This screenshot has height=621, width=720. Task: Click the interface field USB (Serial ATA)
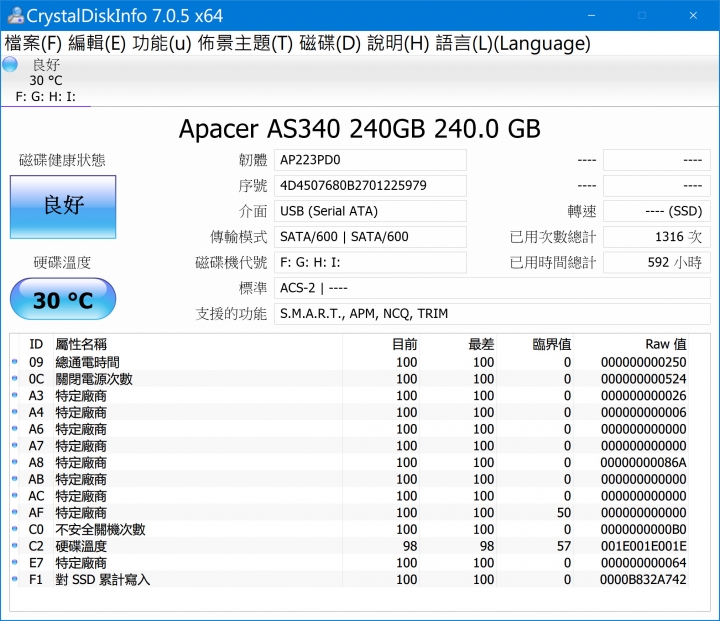[370, 211]
